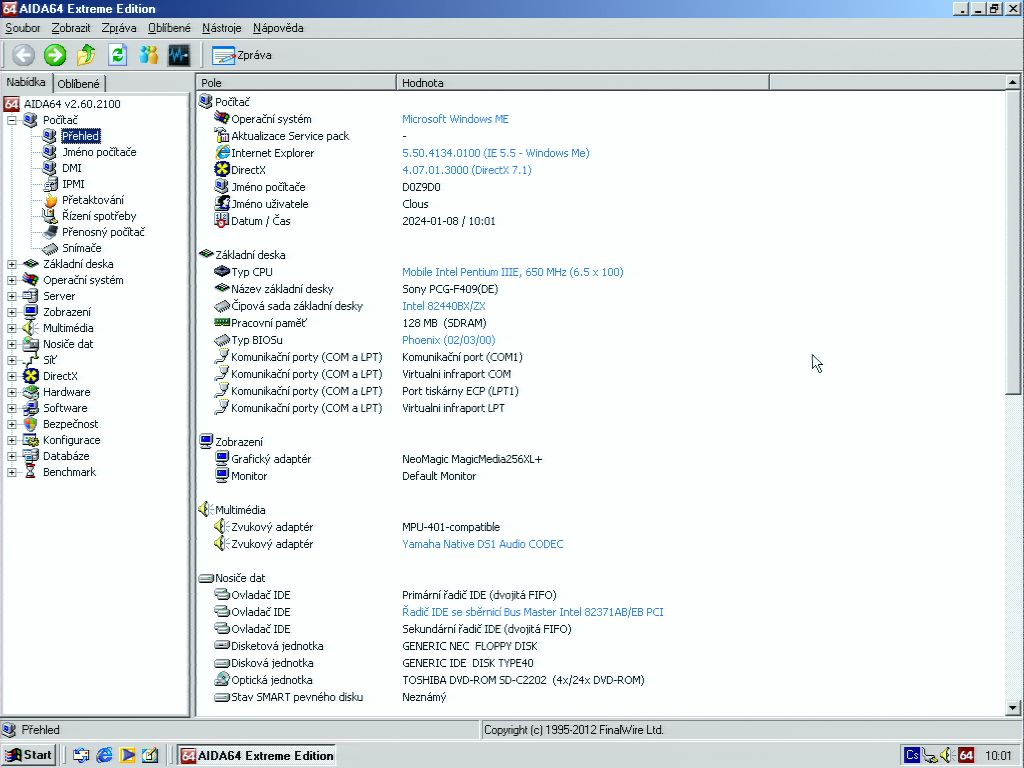Click the Přenosný počítač laptop icon

coord(50,232)
